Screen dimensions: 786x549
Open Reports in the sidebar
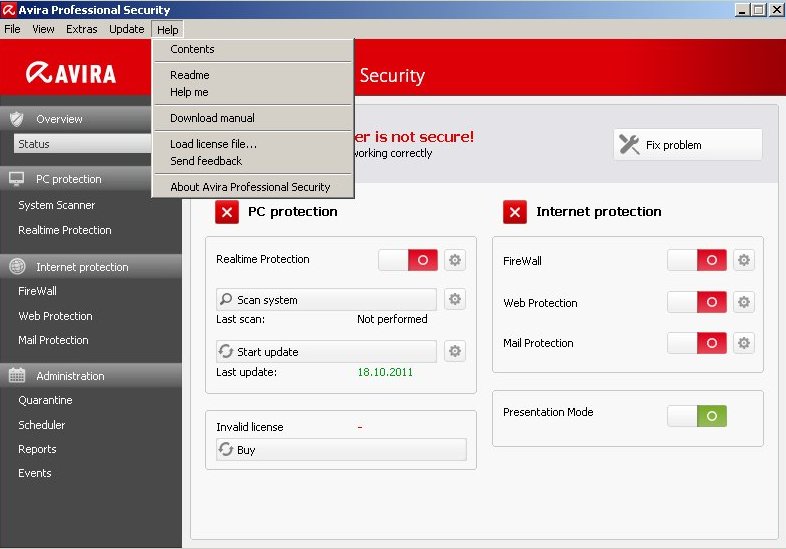coord(37,449)
